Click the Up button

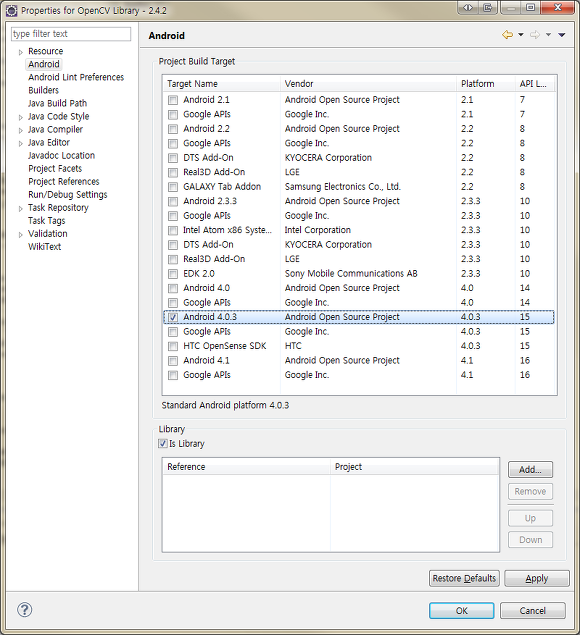coord(530,518)
